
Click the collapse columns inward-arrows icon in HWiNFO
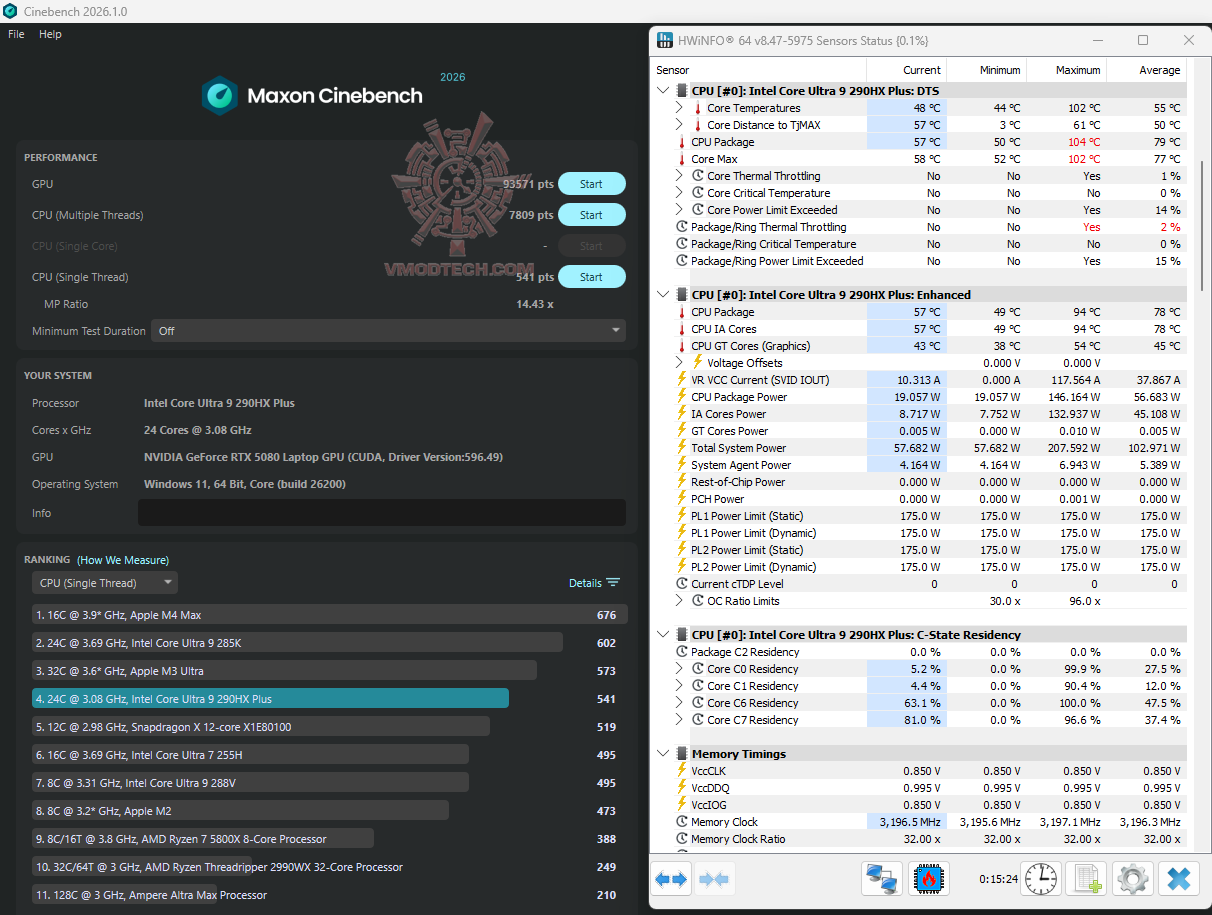click(714, 880)
